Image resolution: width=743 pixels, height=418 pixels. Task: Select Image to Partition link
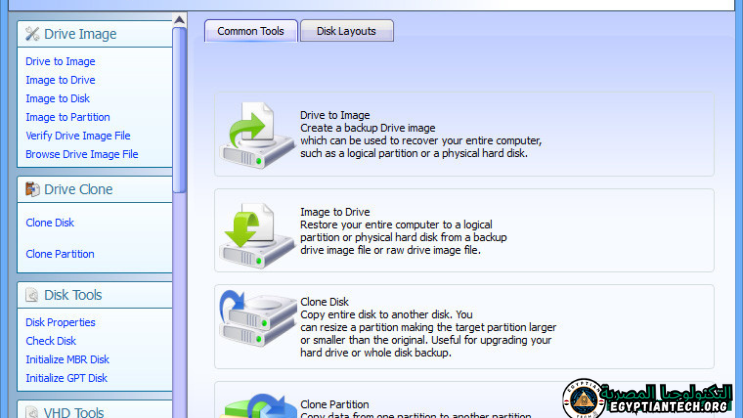tap(68, 117)
